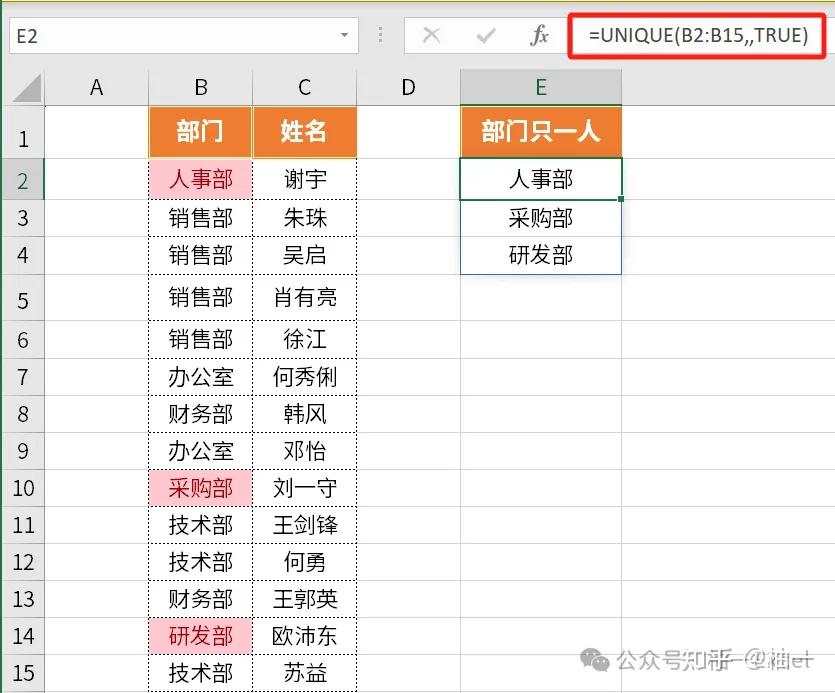
Task: Click row header 15
Action: click(24, 672)
